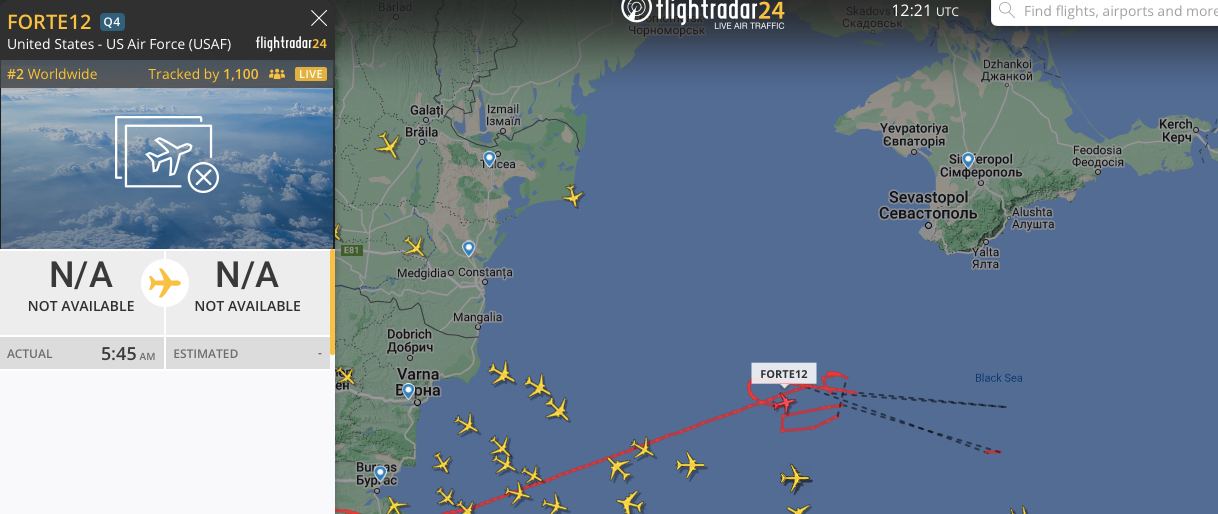The width and height of the screenshot is (1218, 514).
Task: Select the airport pin near Constanța
Action: (x=468, y=248)
